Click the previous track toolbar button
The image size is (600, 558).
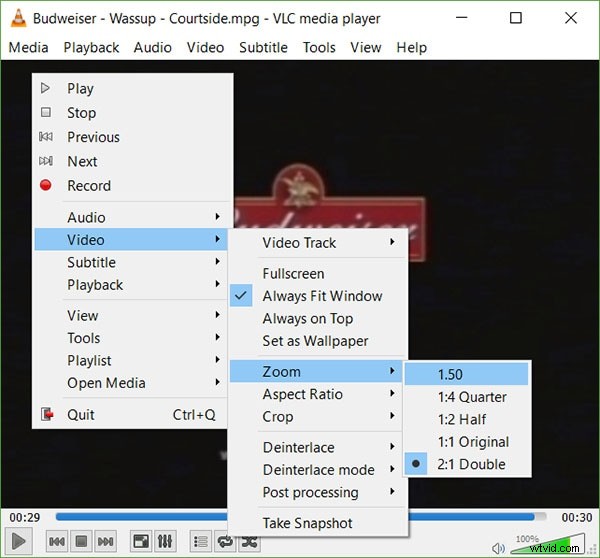point(57,541)
